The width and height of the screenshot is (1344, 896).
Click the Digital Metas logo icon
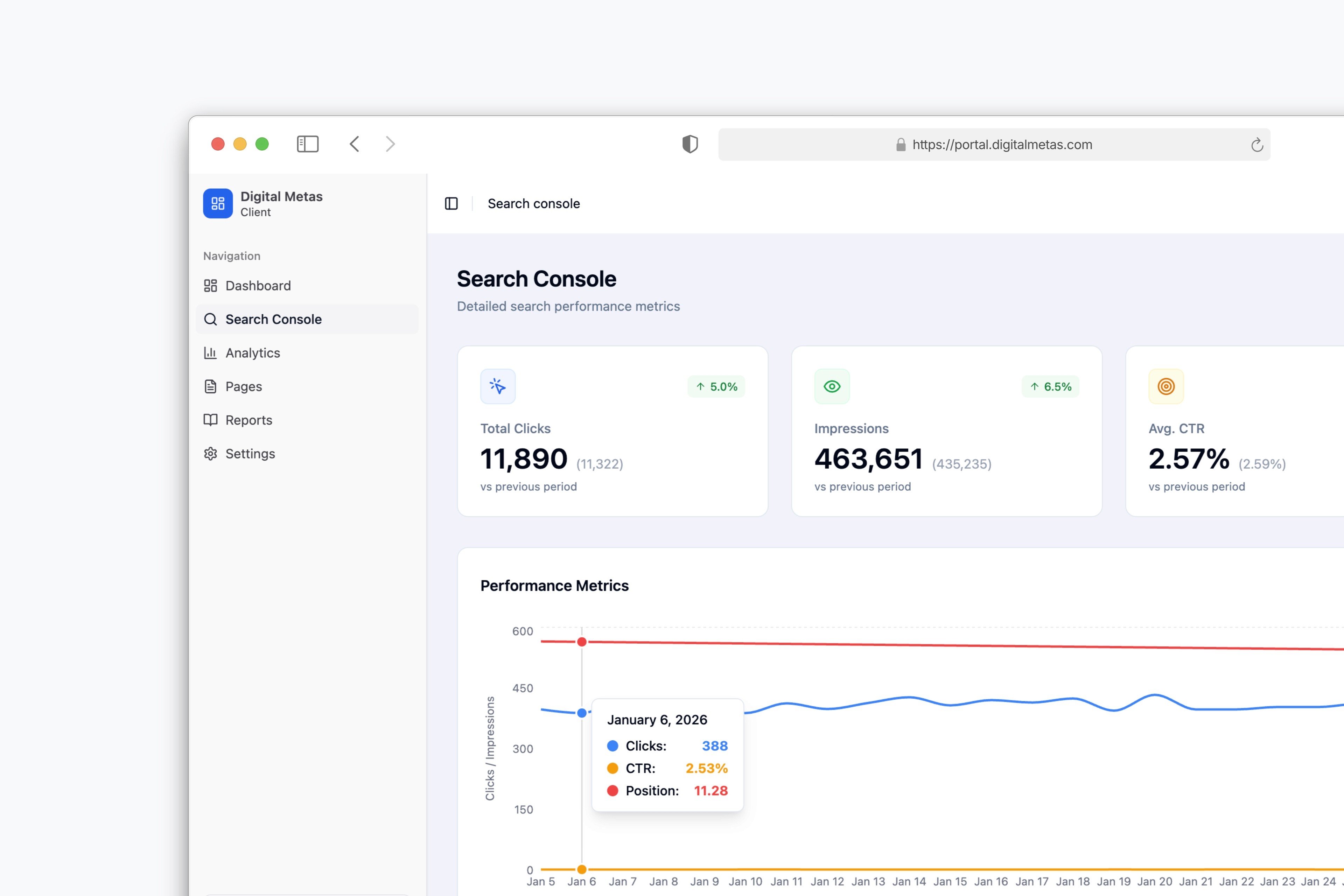[x=218, y=203]
